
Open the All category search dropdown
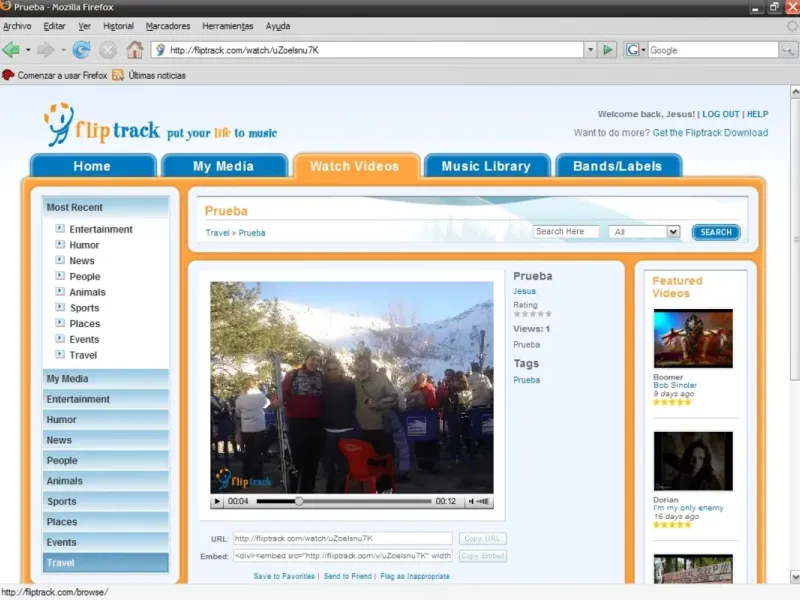click(x=644, y=232)
